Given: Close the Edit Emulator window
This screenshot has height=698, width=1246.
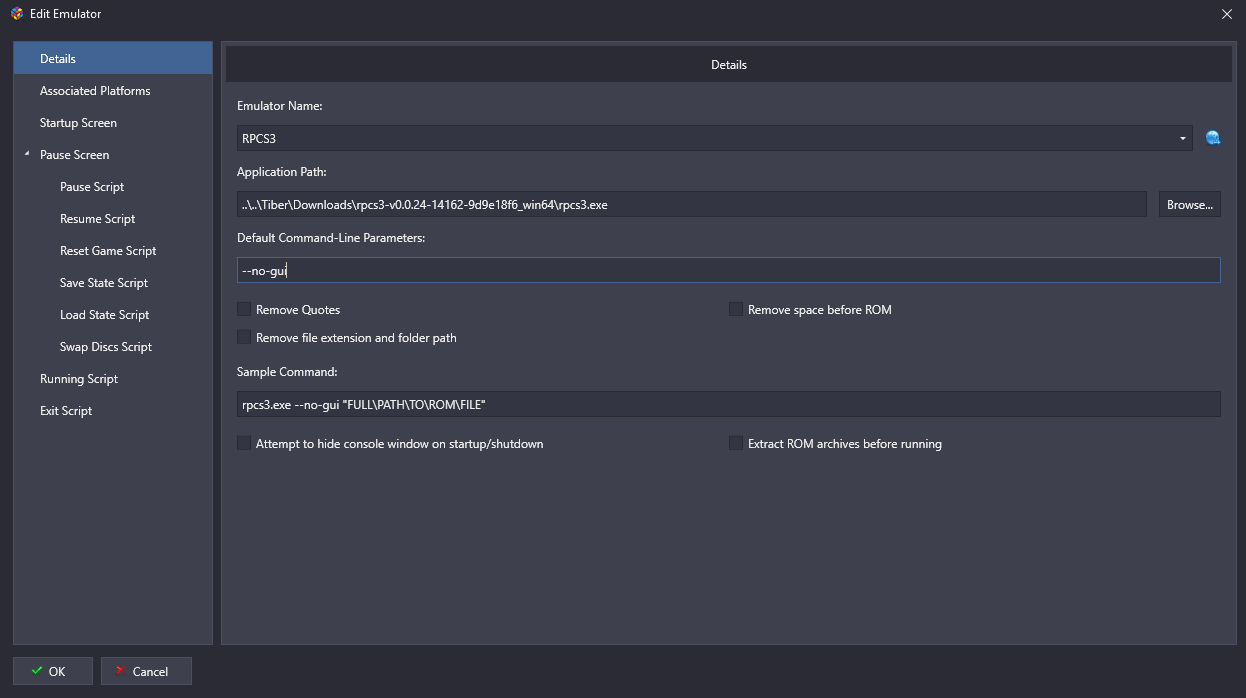Looking at the screenshot, I should [x=1227, y=14].
